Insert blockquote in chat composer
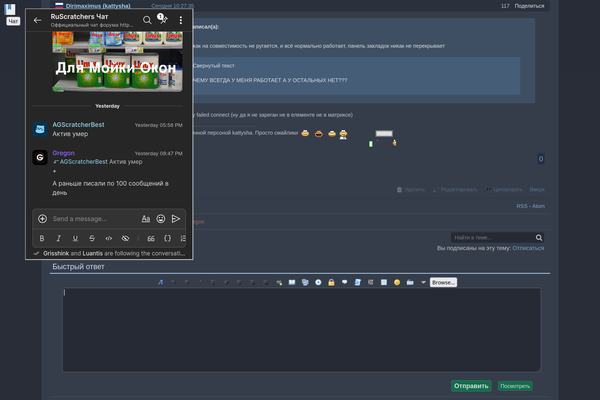This screenshot has width=600, height=400. click(x=151, y=239)
